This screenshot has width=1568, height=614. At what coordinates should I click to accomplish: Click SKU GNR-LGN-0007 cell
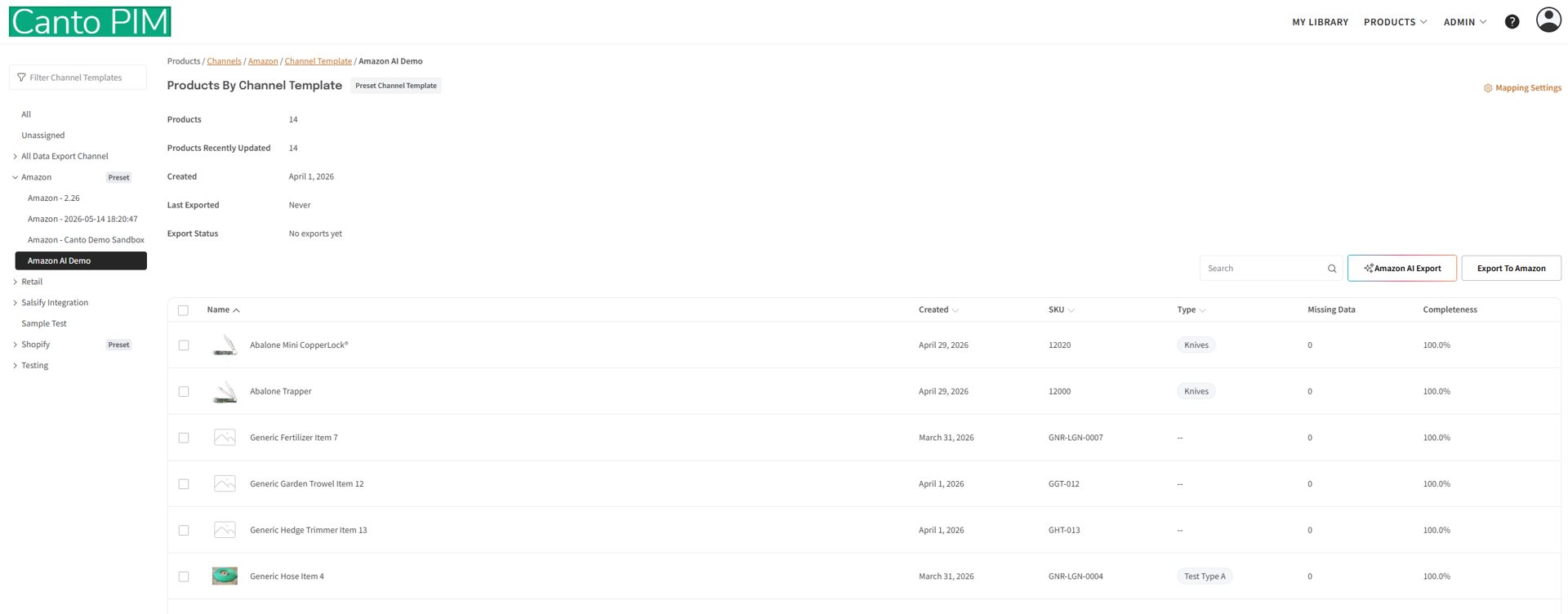click(x=1076, y=438)
